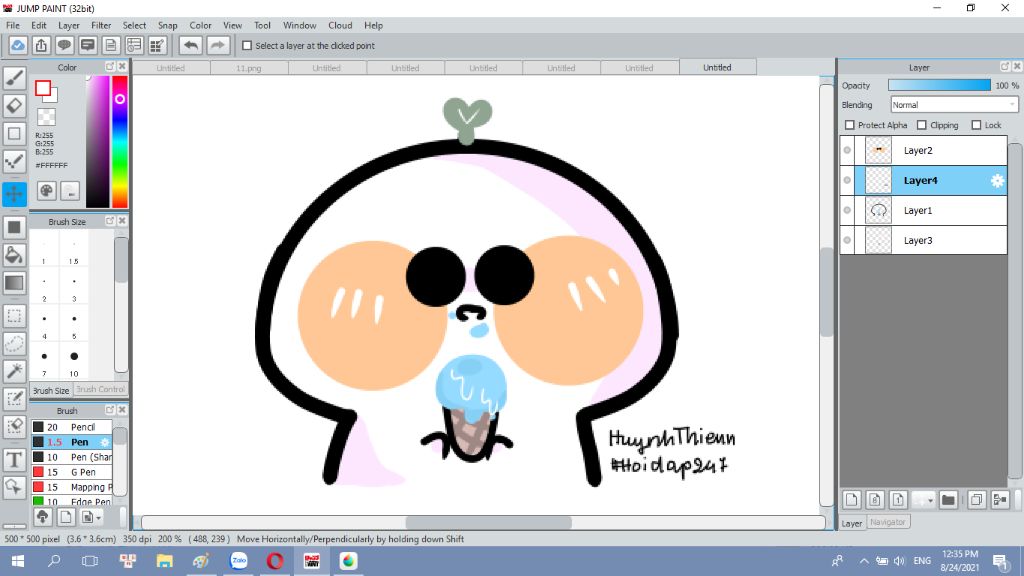This screenshot has height=576, width=1024.
Task: Add a new folder in the Layer panel
Action: (948, 500)
